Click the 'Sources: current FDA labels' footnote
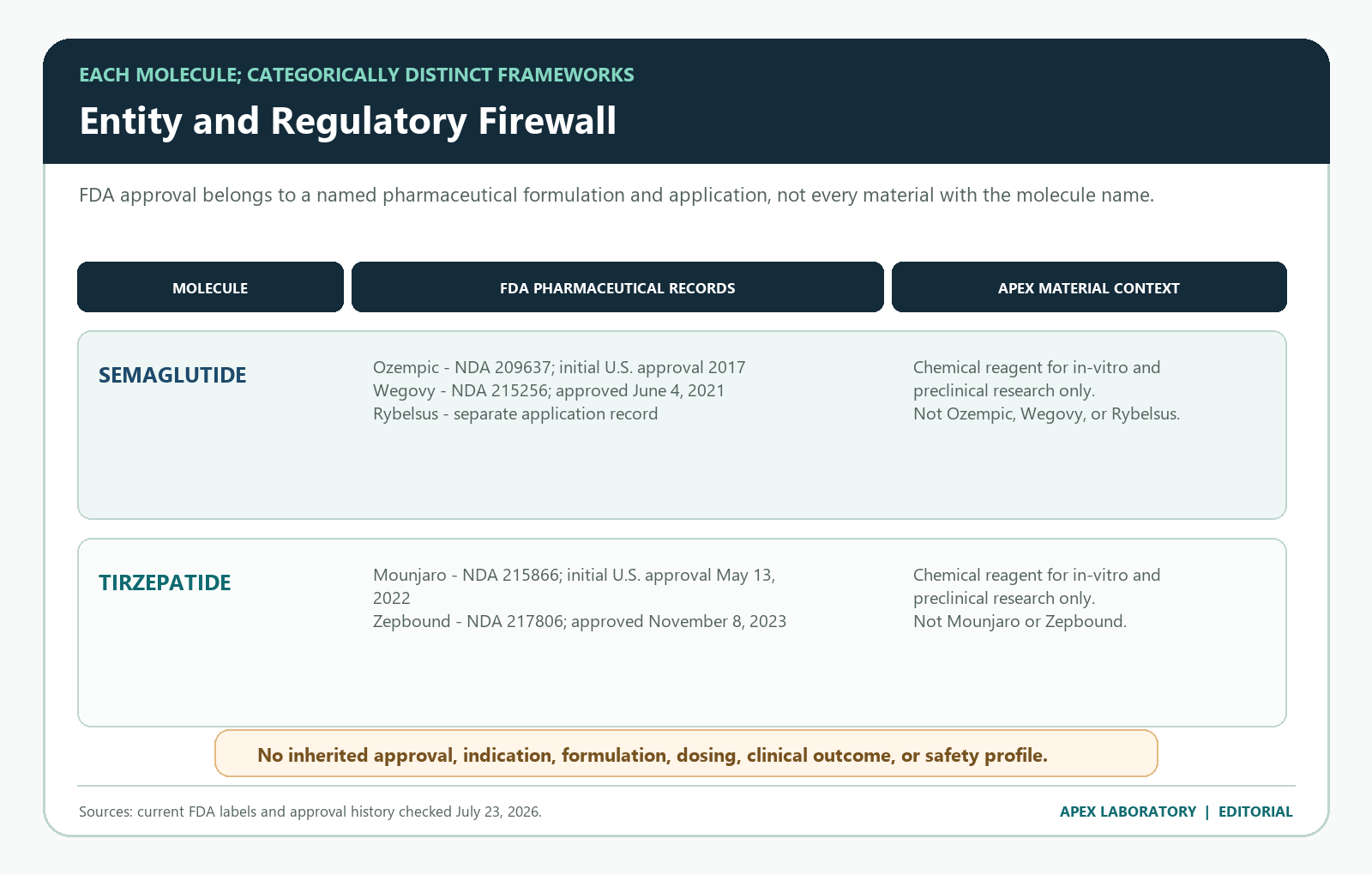1372x875 pixels. 310,812
